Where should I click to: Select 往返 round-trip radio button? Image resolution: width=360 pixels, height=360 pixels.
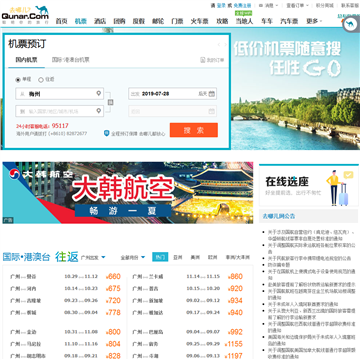(x=41, y=80)
